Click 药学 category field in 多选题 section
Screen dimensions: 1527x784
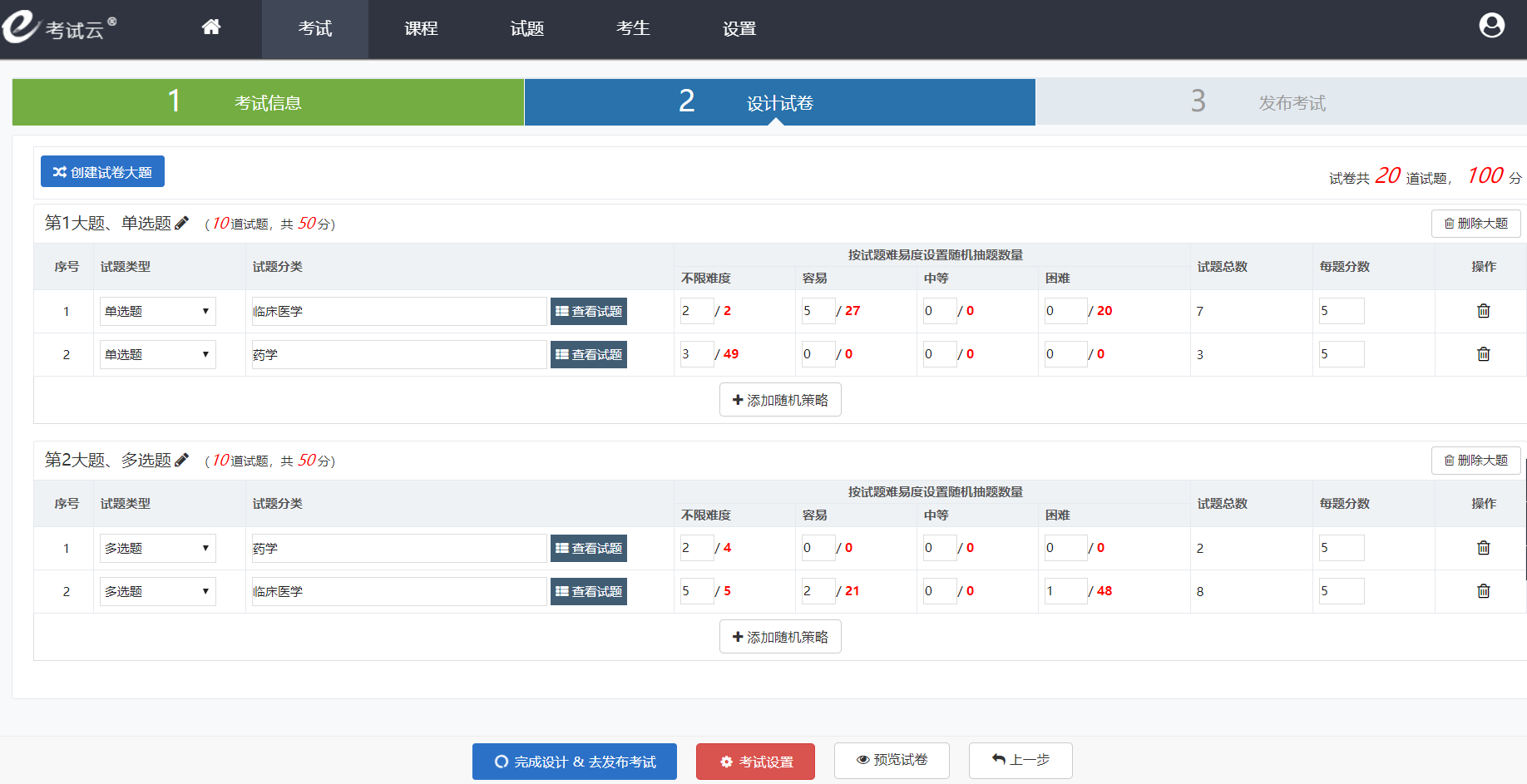399,548
